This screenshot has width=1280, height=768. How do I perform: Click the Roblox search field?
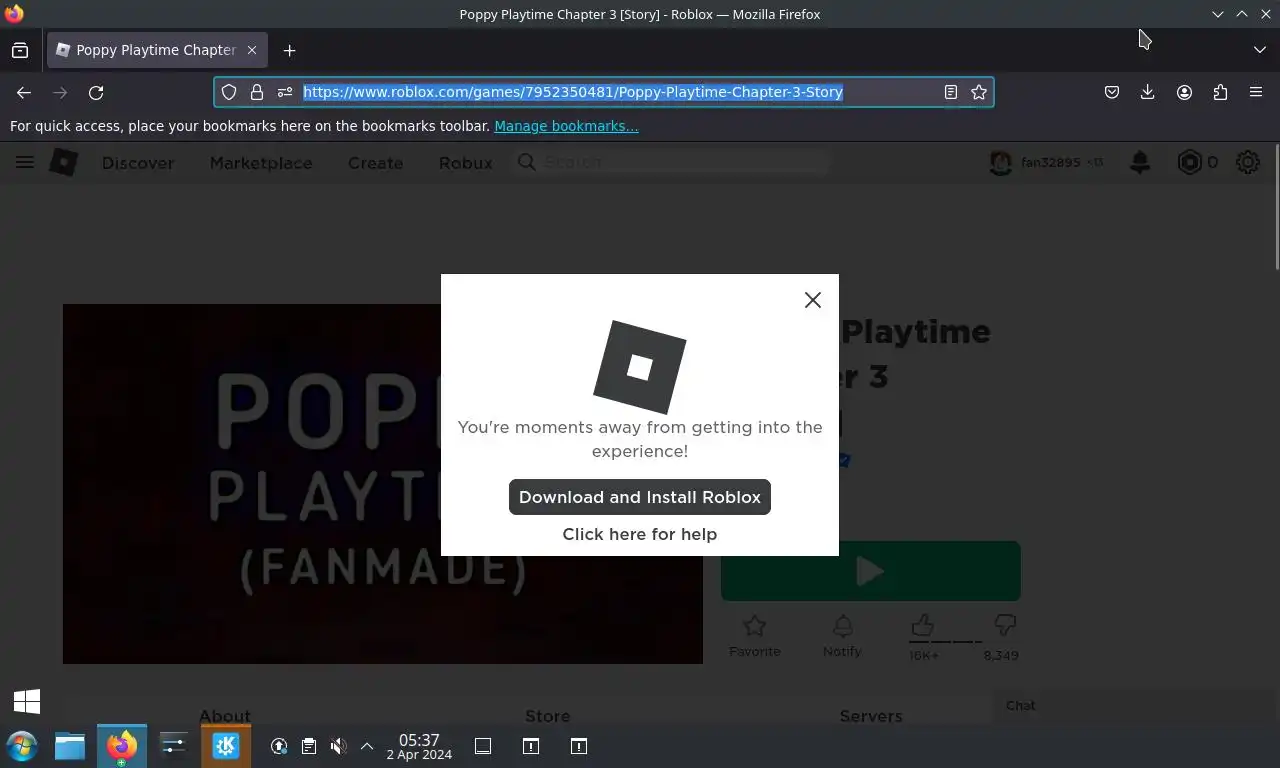pyautogui.click(x=672, y=162)
